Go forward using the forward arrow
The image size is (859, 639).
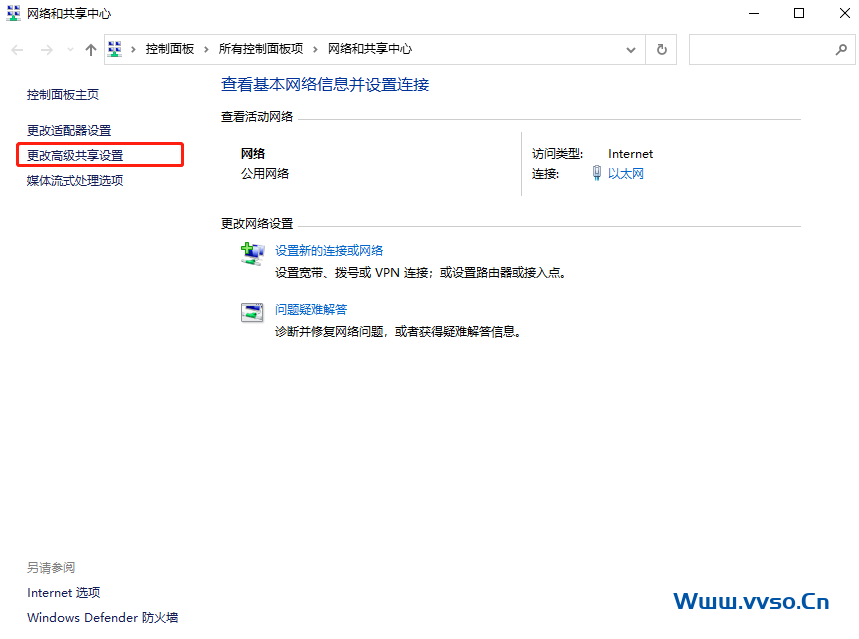tap(47, 50)
